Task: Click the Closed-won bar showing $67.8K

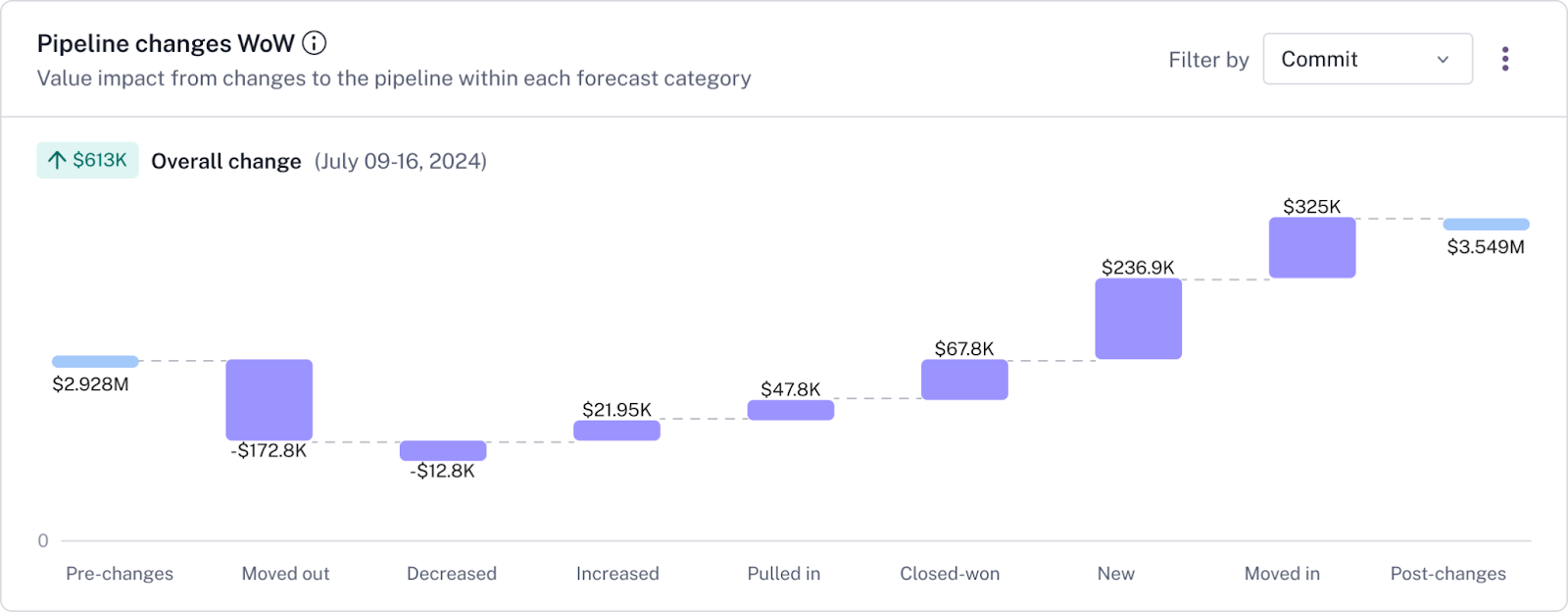Action: tap(963, 379)
